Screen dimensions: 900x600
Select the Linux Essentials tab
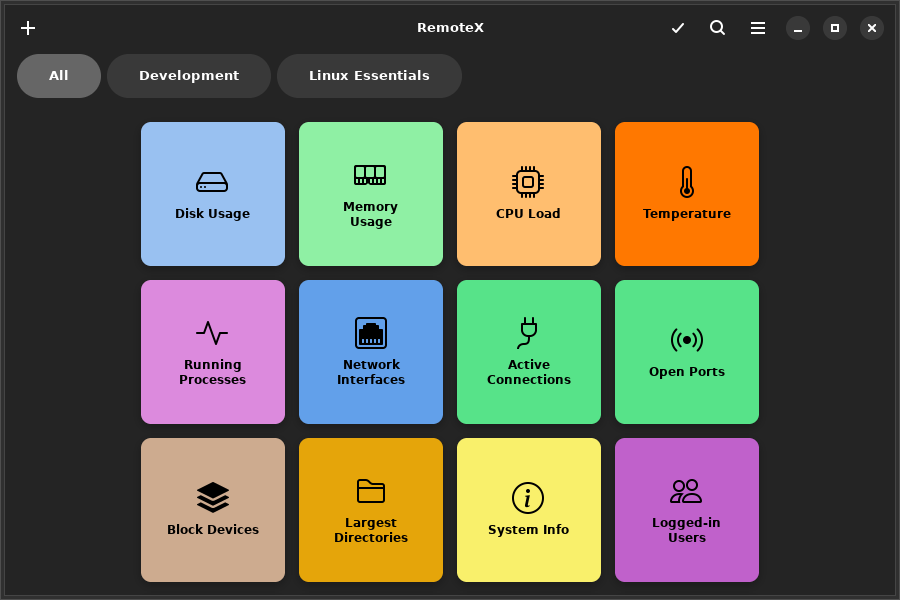point(369,76)
